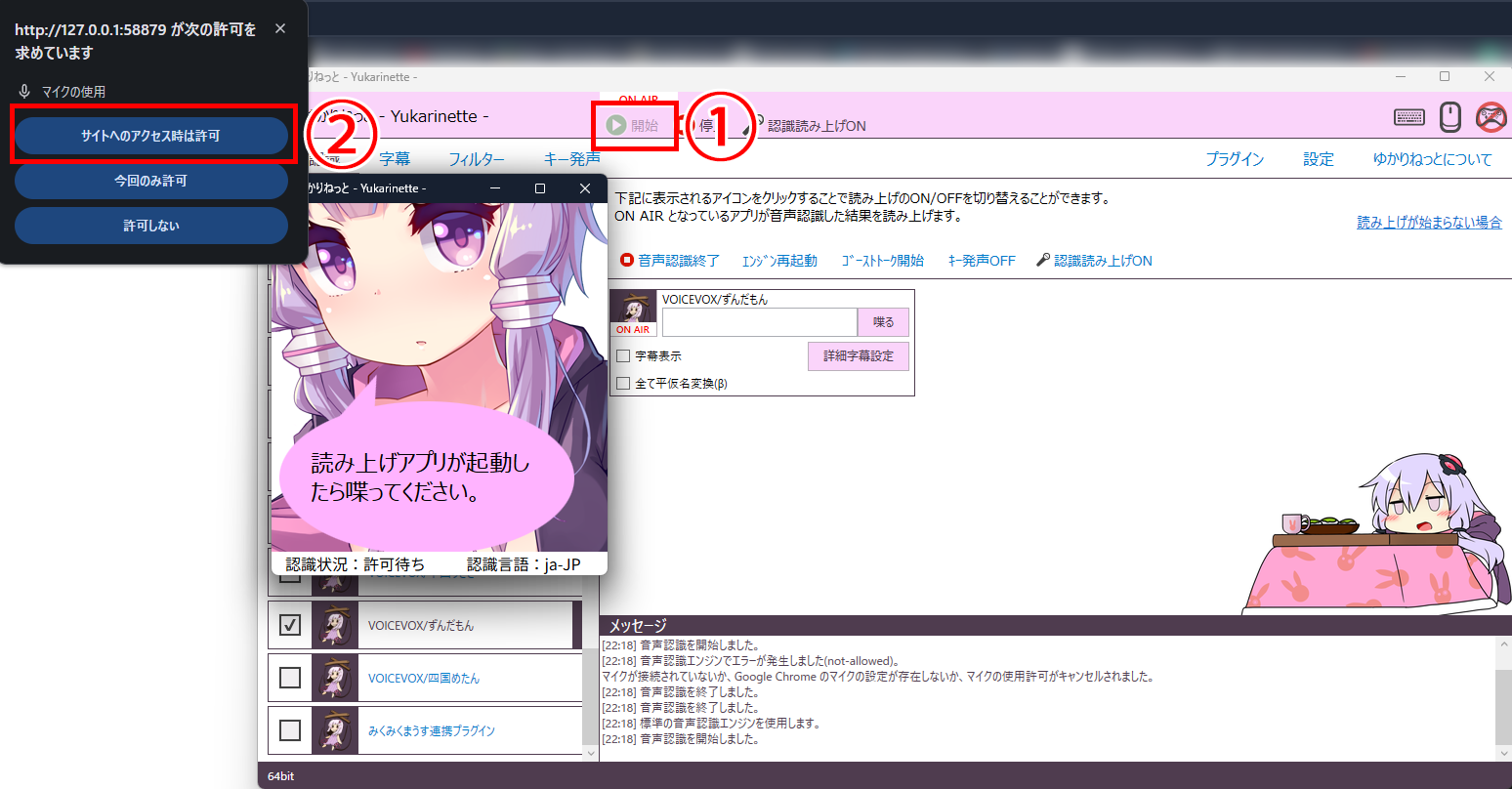Open the 字幕 tab
Image resolution: width=1512 pixels, height=789 pixels.
[x=395, y=159]
